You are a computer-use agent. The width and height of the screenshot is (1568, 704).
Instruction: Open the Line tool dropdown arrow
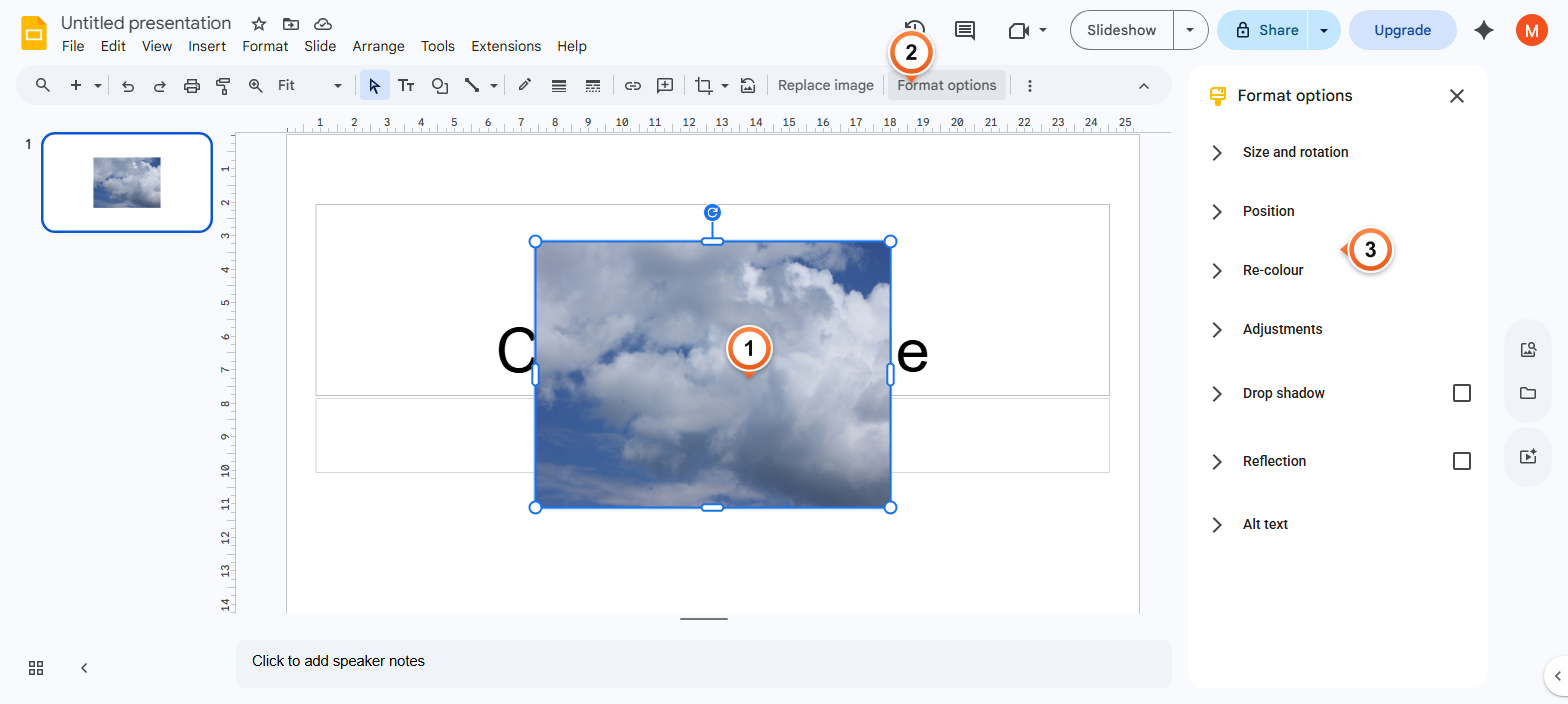tap(494, 85)
